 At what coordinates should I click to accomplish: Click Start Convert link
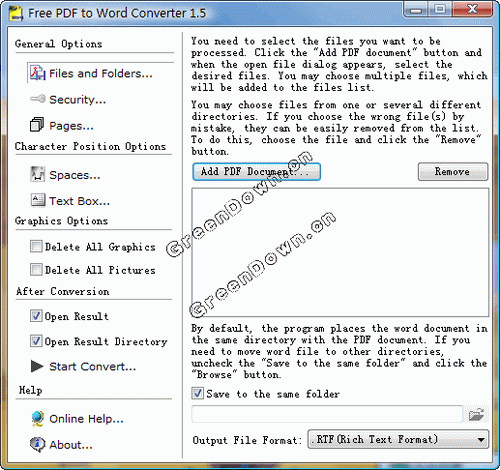(x=93, y=367)
